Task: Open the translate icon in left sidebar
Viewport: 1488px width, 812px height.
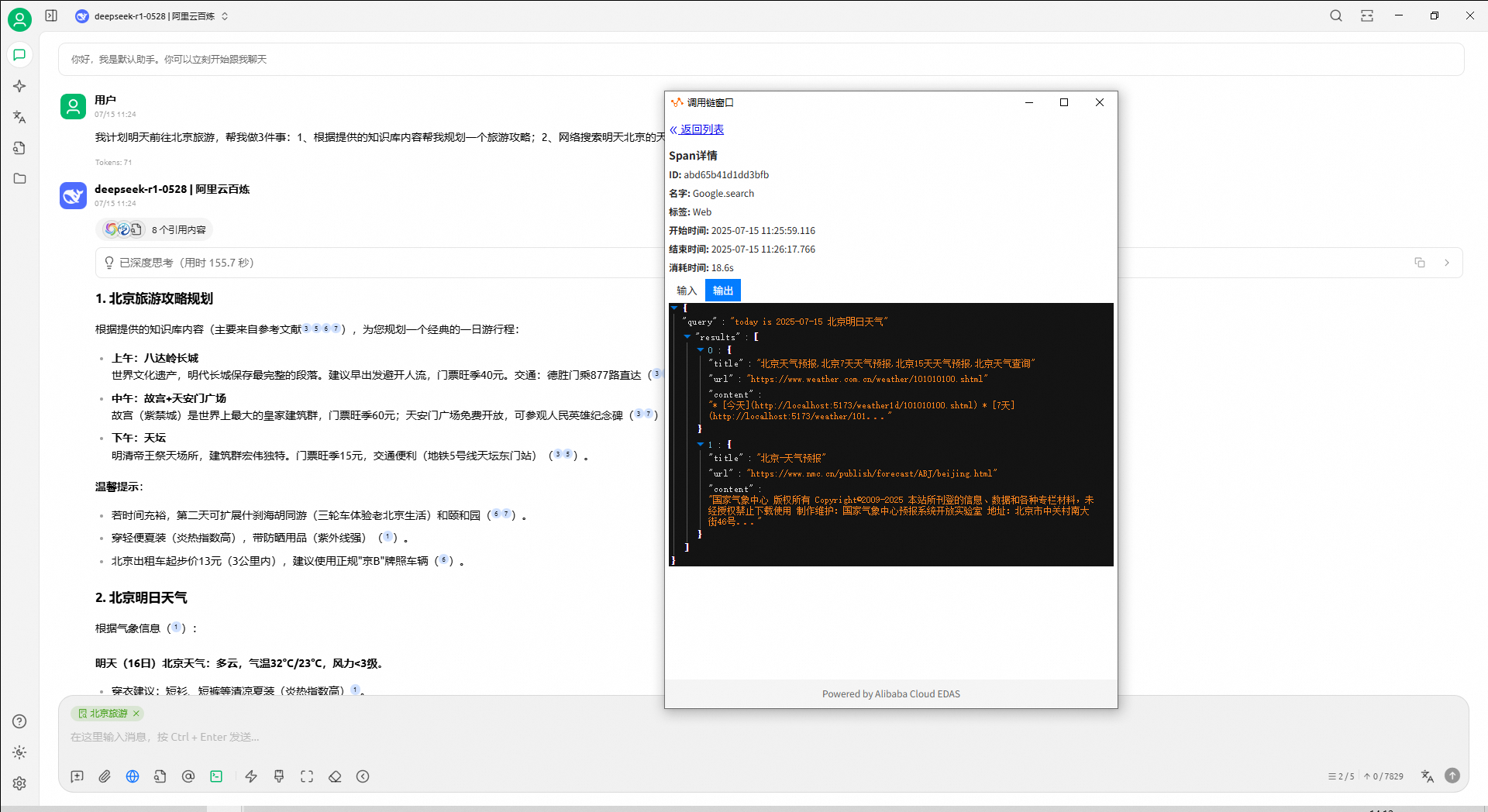Action: tap(19, 117)
